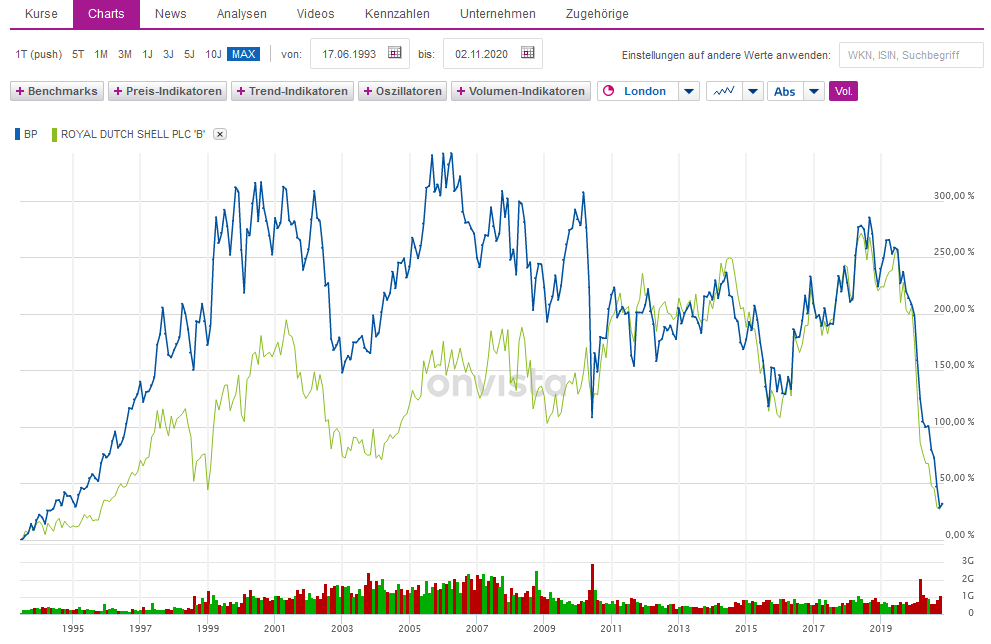Image resolution: width=991 pixels, height=644 pixels.
Task: Open the calendar picker for start date
Action: (395, 53)
